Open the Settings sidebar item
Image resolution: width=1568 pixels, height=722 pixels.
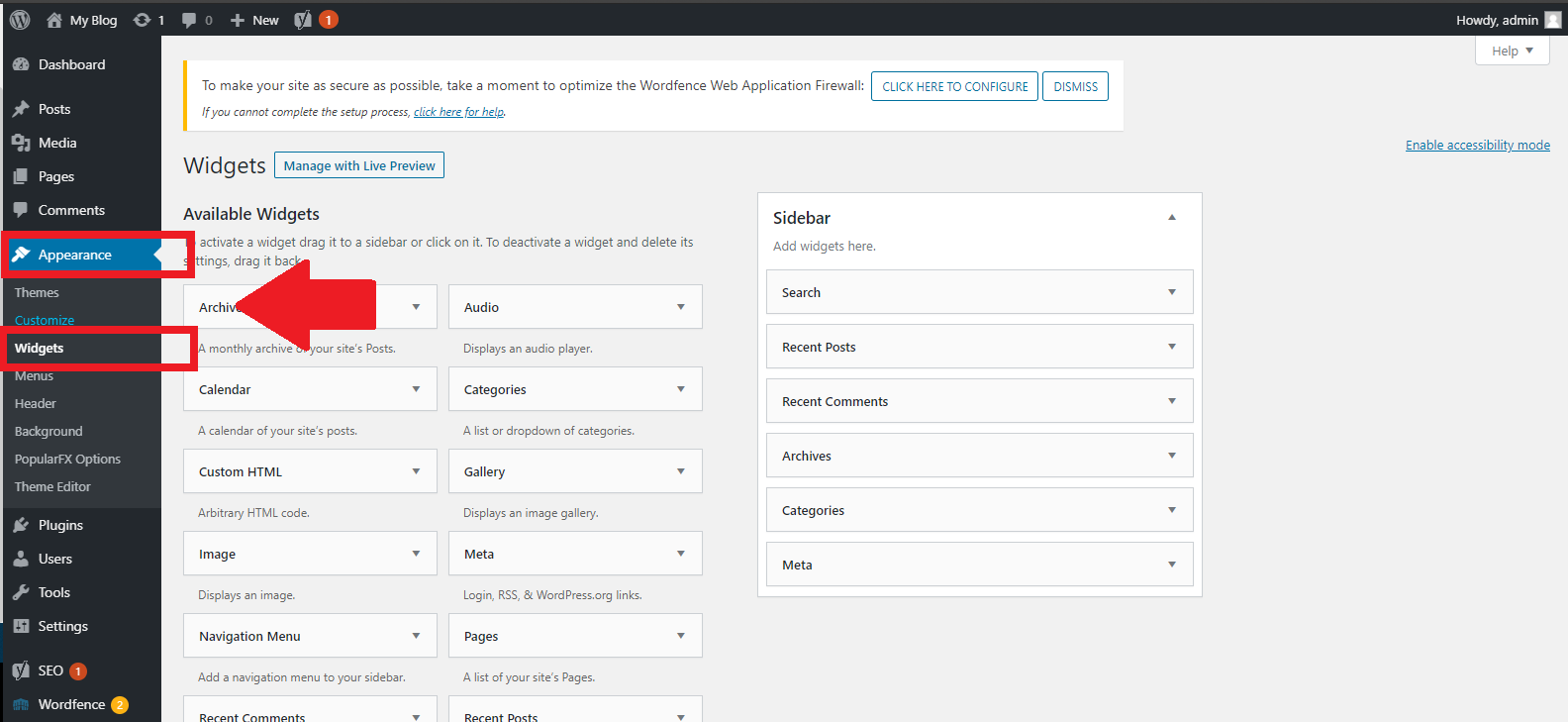62,626
